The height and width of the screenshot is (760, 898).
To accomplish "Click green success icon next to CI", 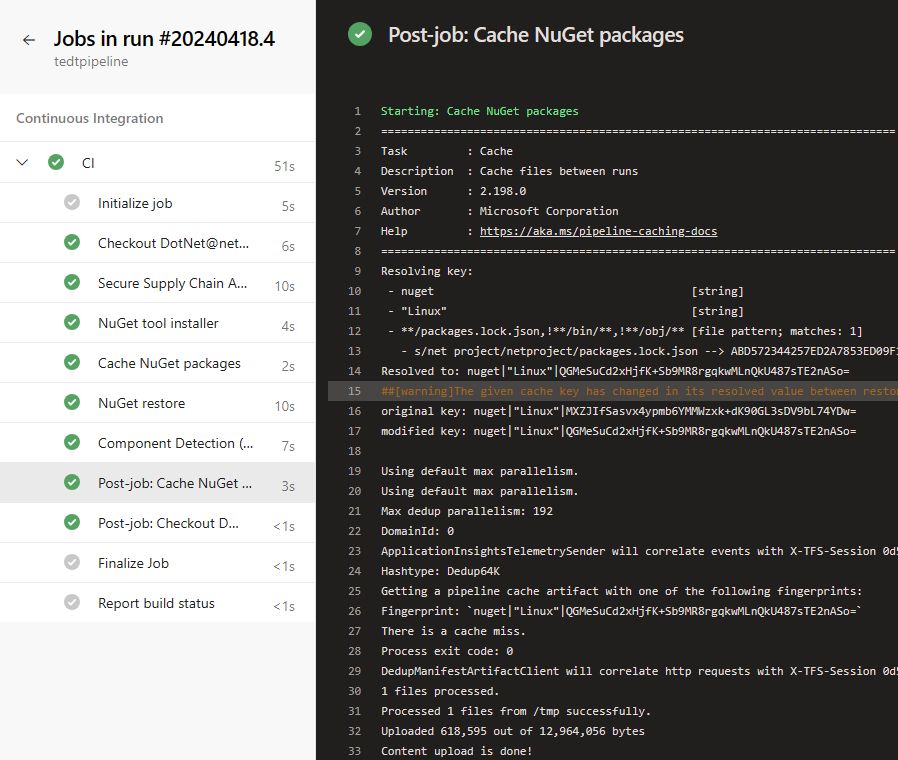I will click(x=56, y=163).
